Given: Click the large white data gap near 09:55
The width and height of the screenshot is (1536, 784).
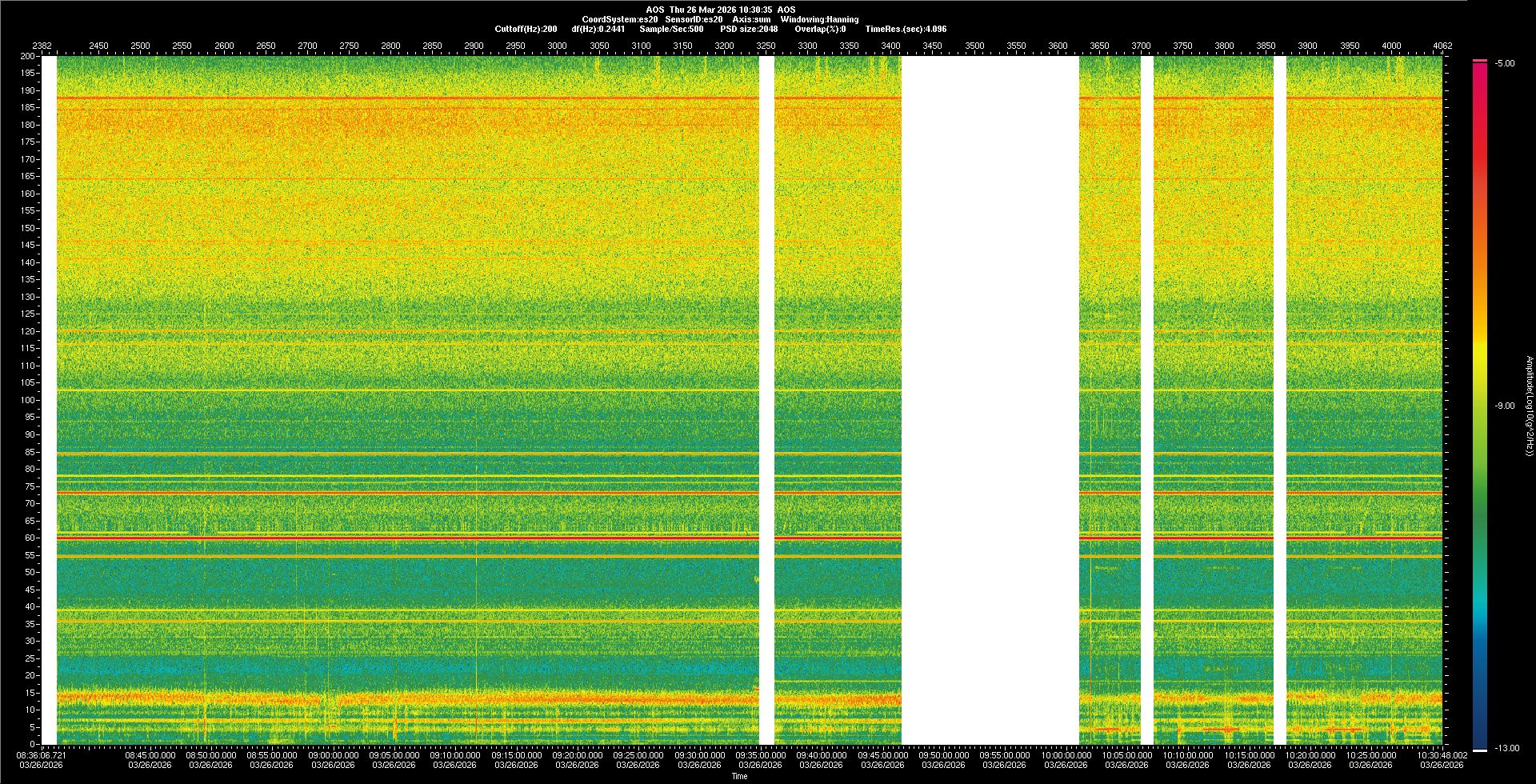Looking at the screenshot, I should pyautogui.click(x=990, y=400).
